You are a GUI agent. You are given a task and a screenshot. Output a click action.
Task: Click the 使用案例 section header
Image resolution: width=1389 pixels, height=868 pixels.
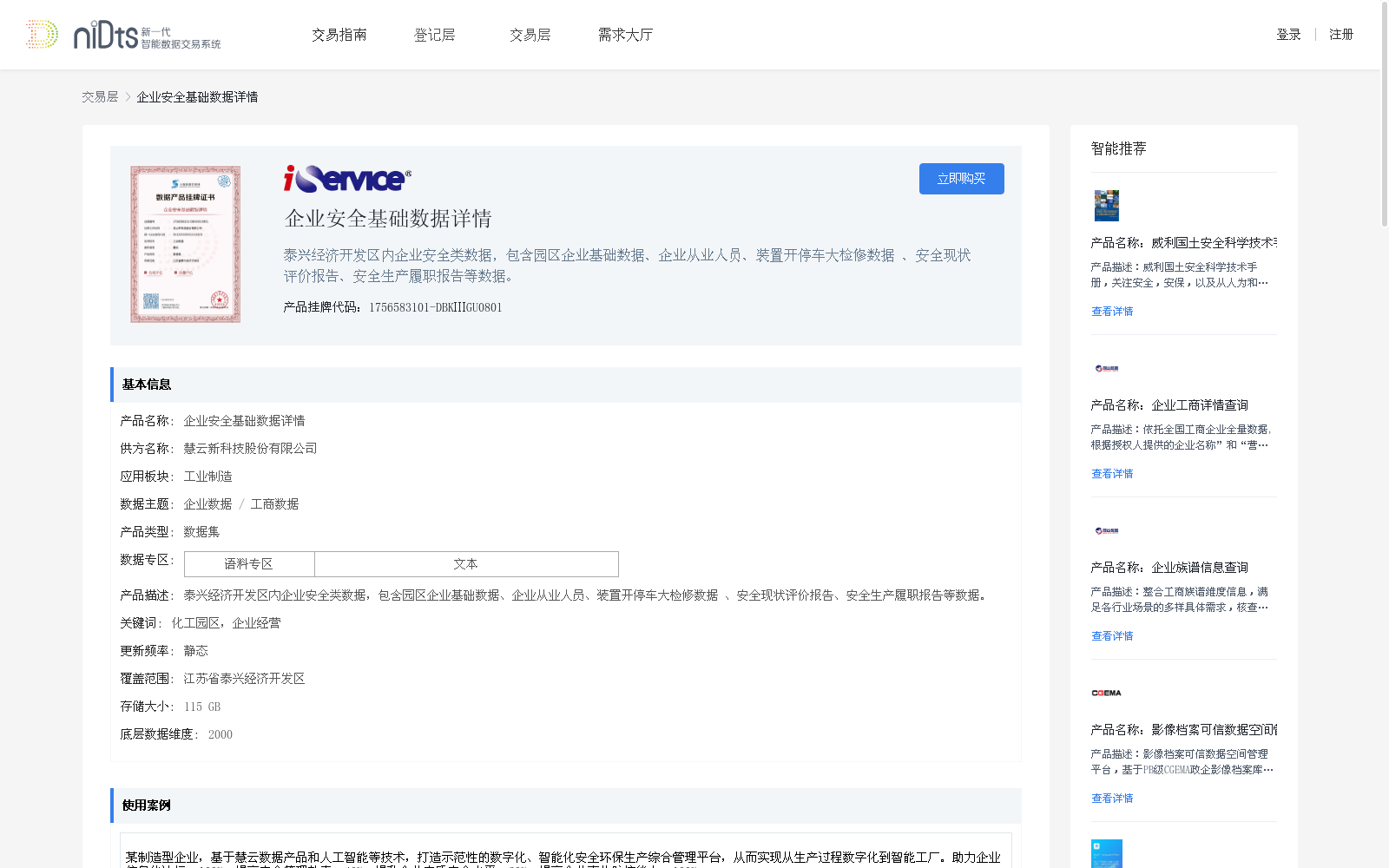click(566, 806)
